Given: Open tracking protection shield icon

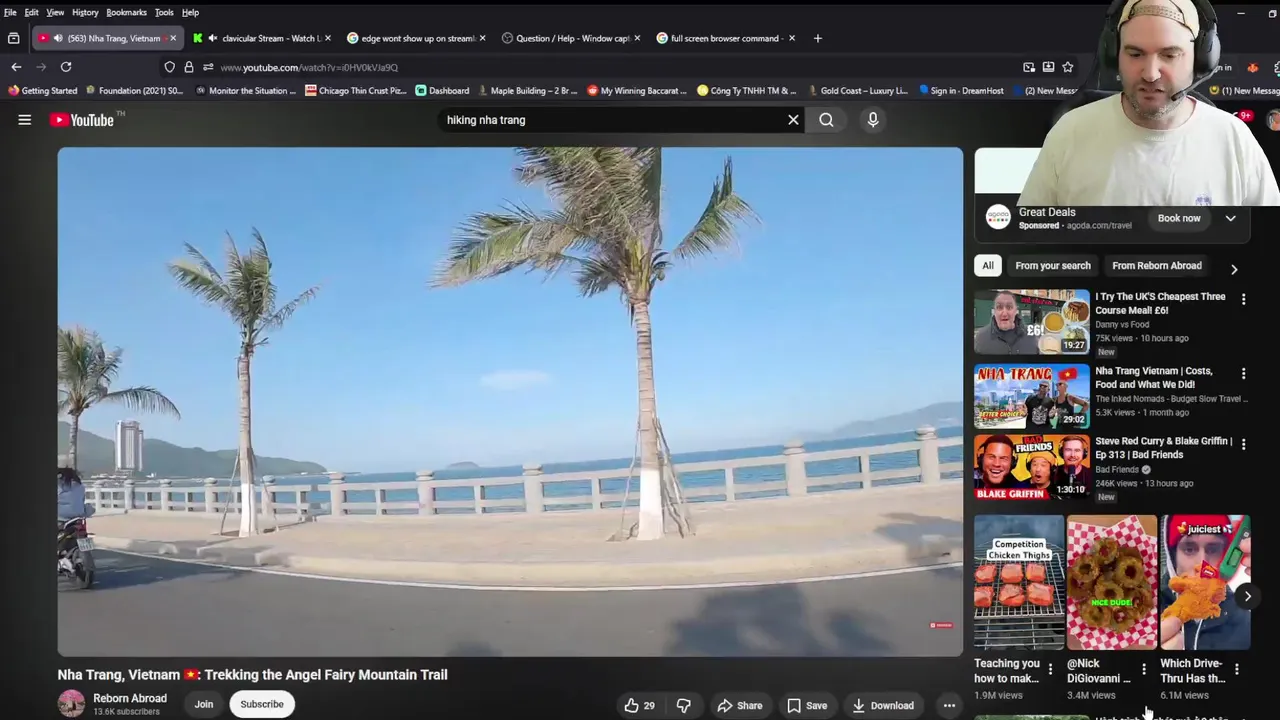Looking at the screenshot, I should tap(170, 67).
